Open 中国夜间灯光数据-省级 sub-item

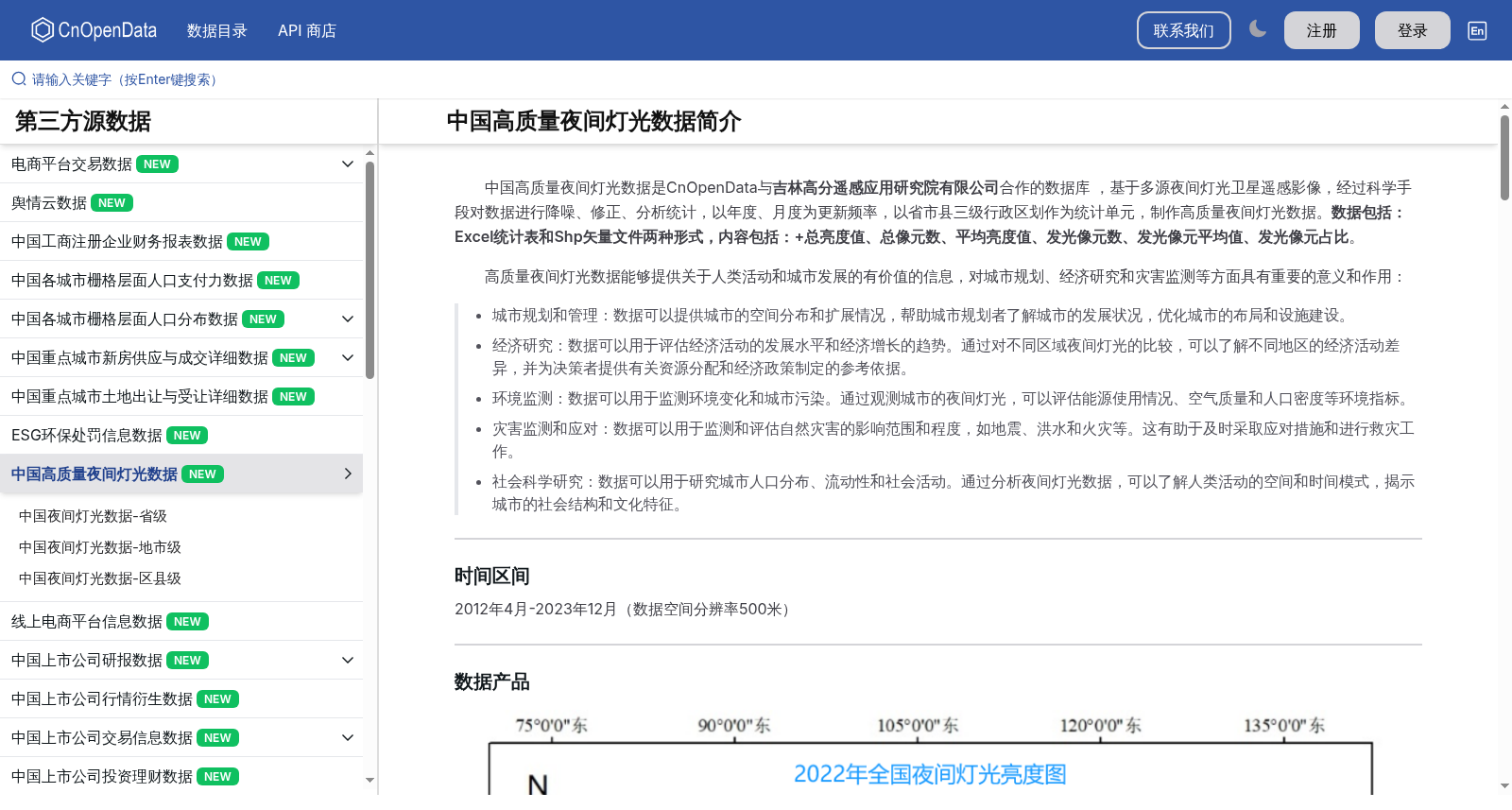[93, 516]
